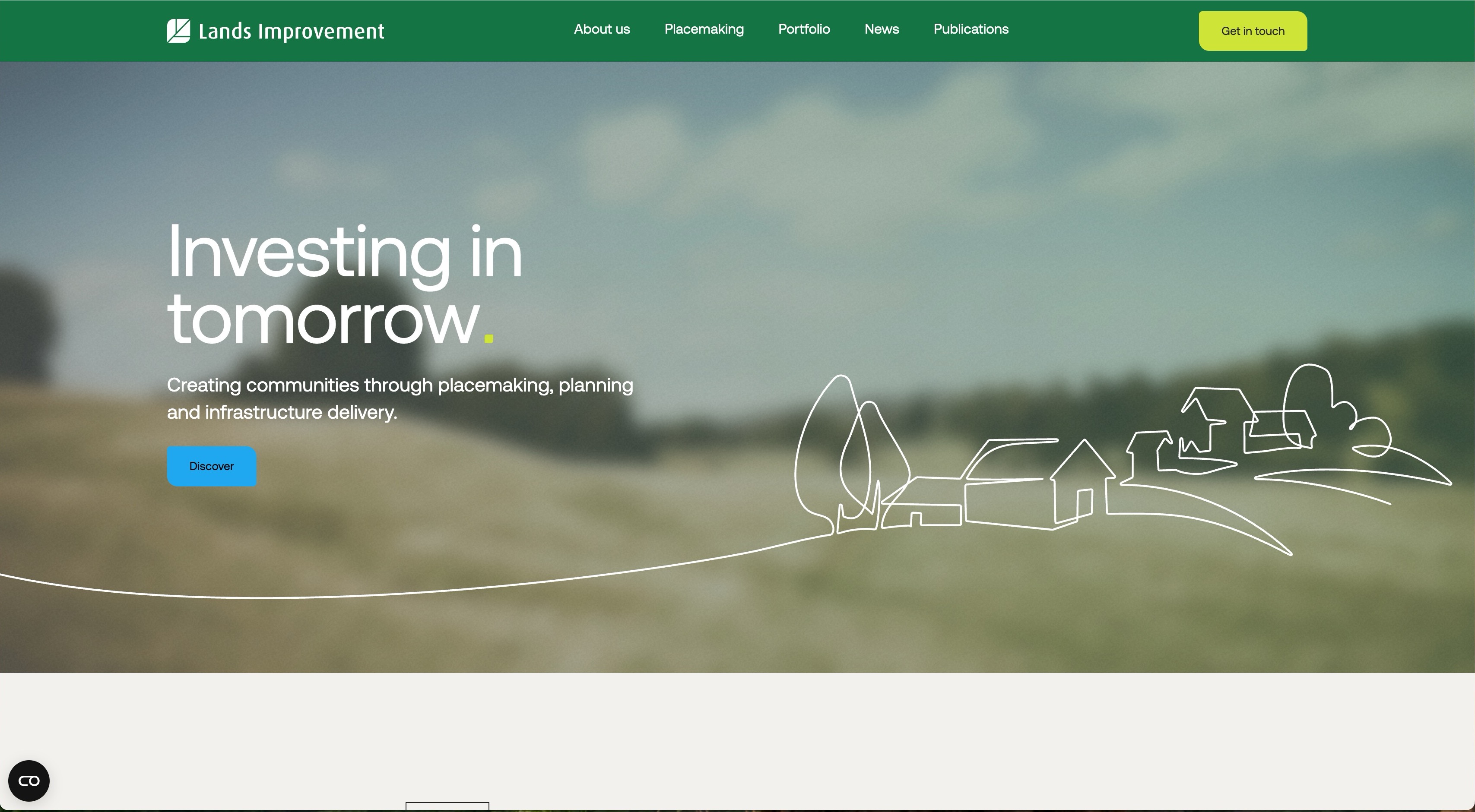Click the long barn outline in illustration

(1008, 501)
